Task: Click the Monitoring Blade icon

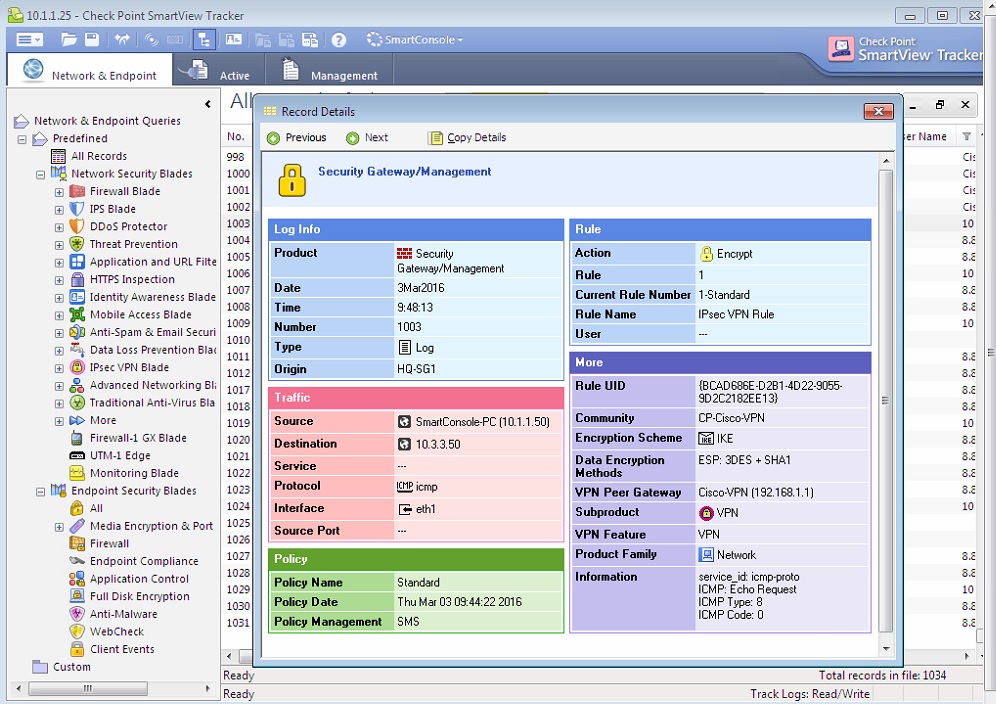Action: pyautogui.click(x=77, y=473)
